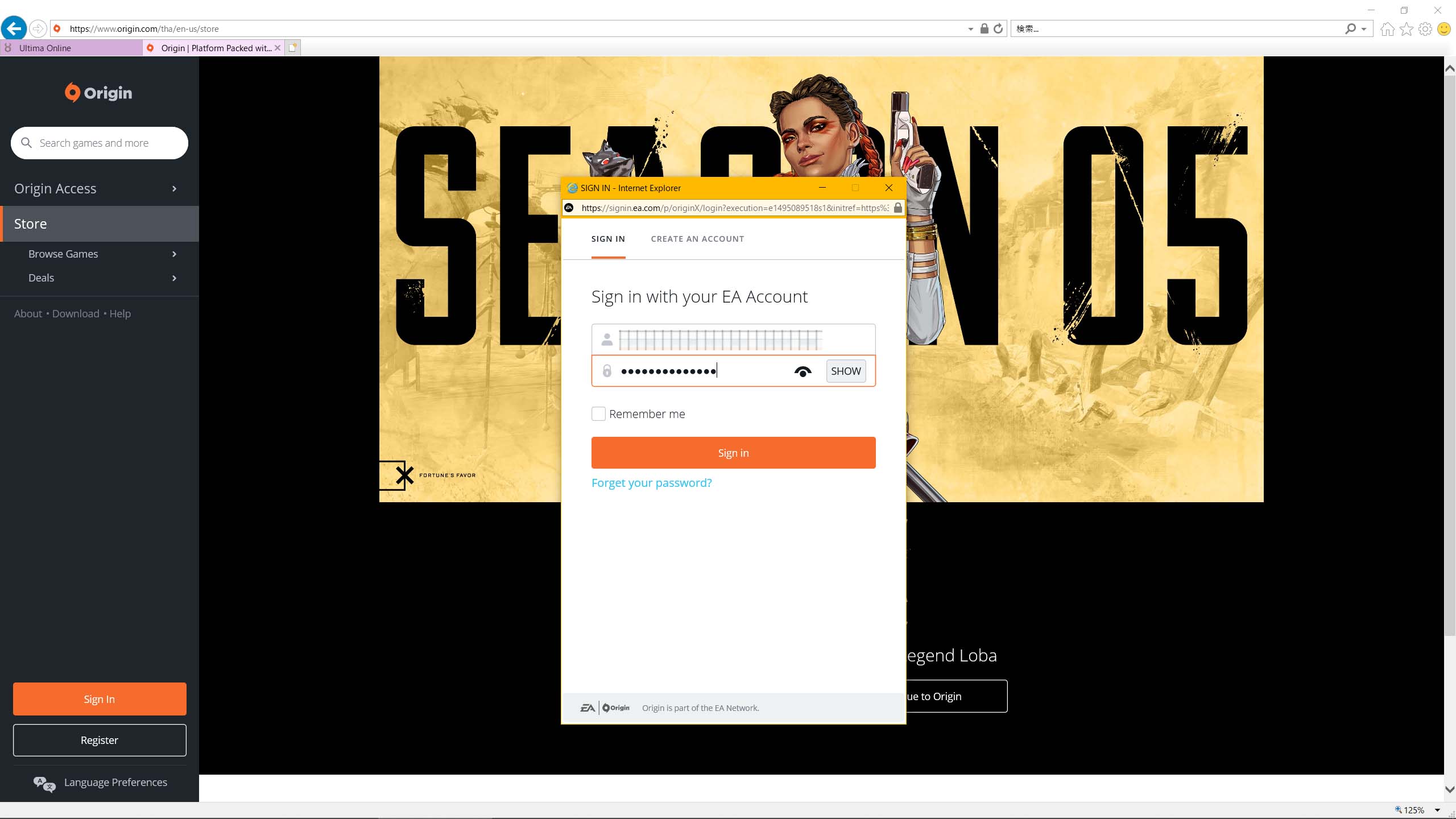This screenshot has width=1456, height=819.
Task: Click the EA account email input field
Action: (x=733, y=340)
